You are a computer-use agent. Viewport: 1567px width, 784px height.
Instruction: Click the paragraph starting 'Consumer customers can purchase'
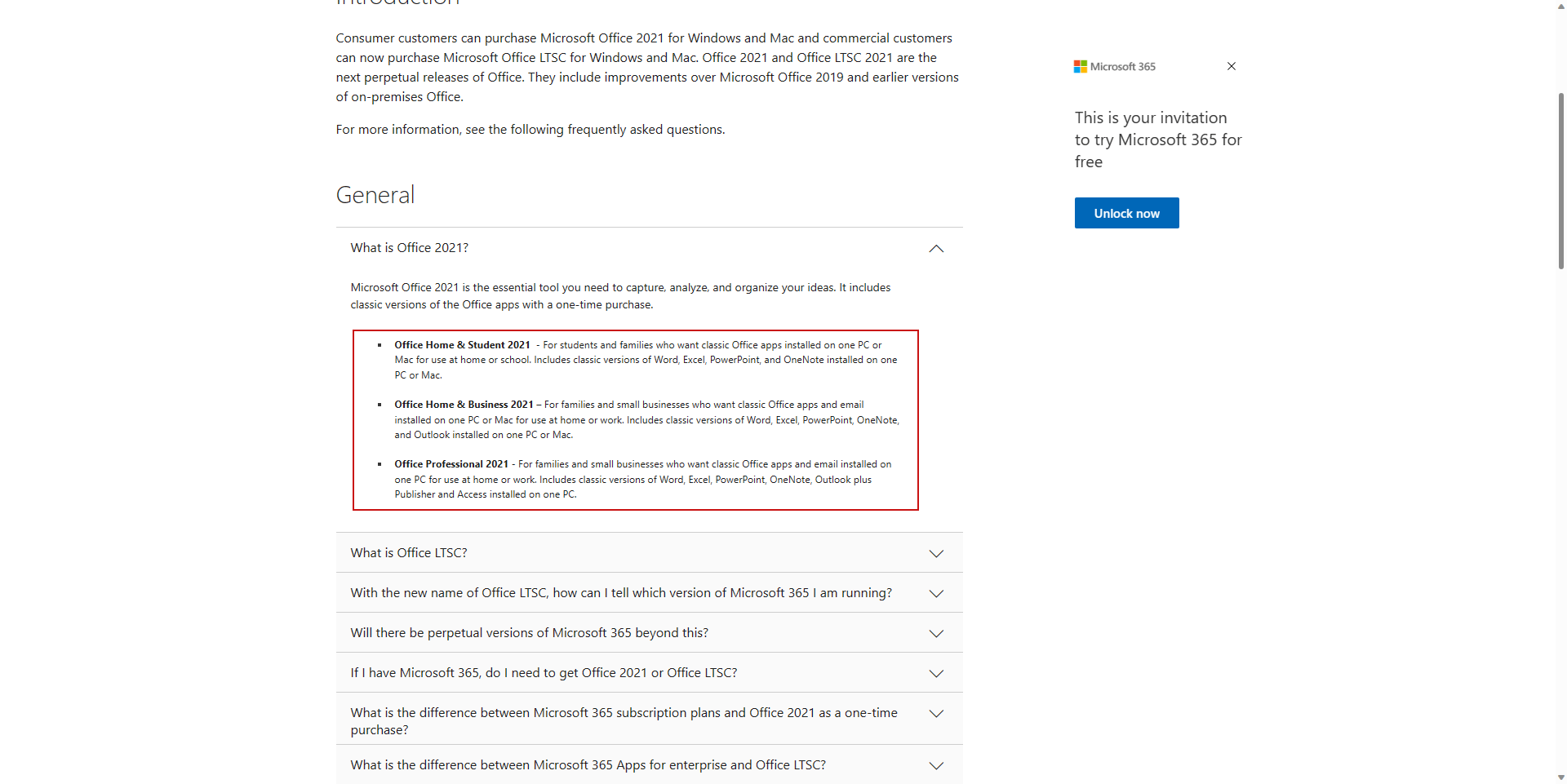click(x=647, y=68)
